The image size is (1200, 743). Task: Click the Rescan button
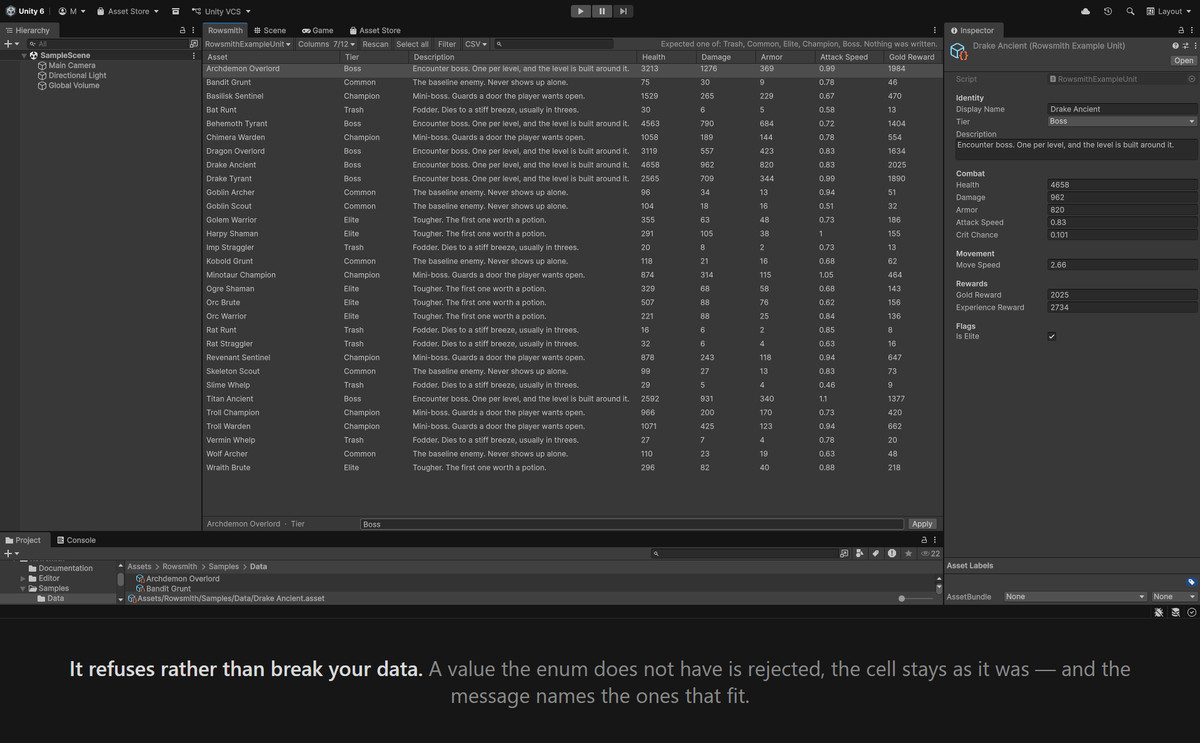376,44
